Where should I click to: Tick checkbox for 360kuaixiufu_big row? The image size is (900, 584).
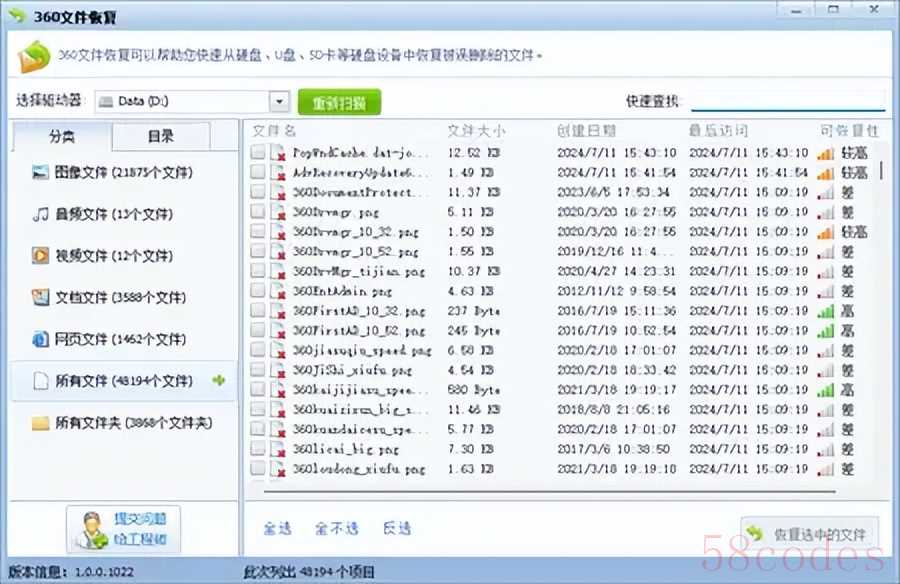point(258,408)
